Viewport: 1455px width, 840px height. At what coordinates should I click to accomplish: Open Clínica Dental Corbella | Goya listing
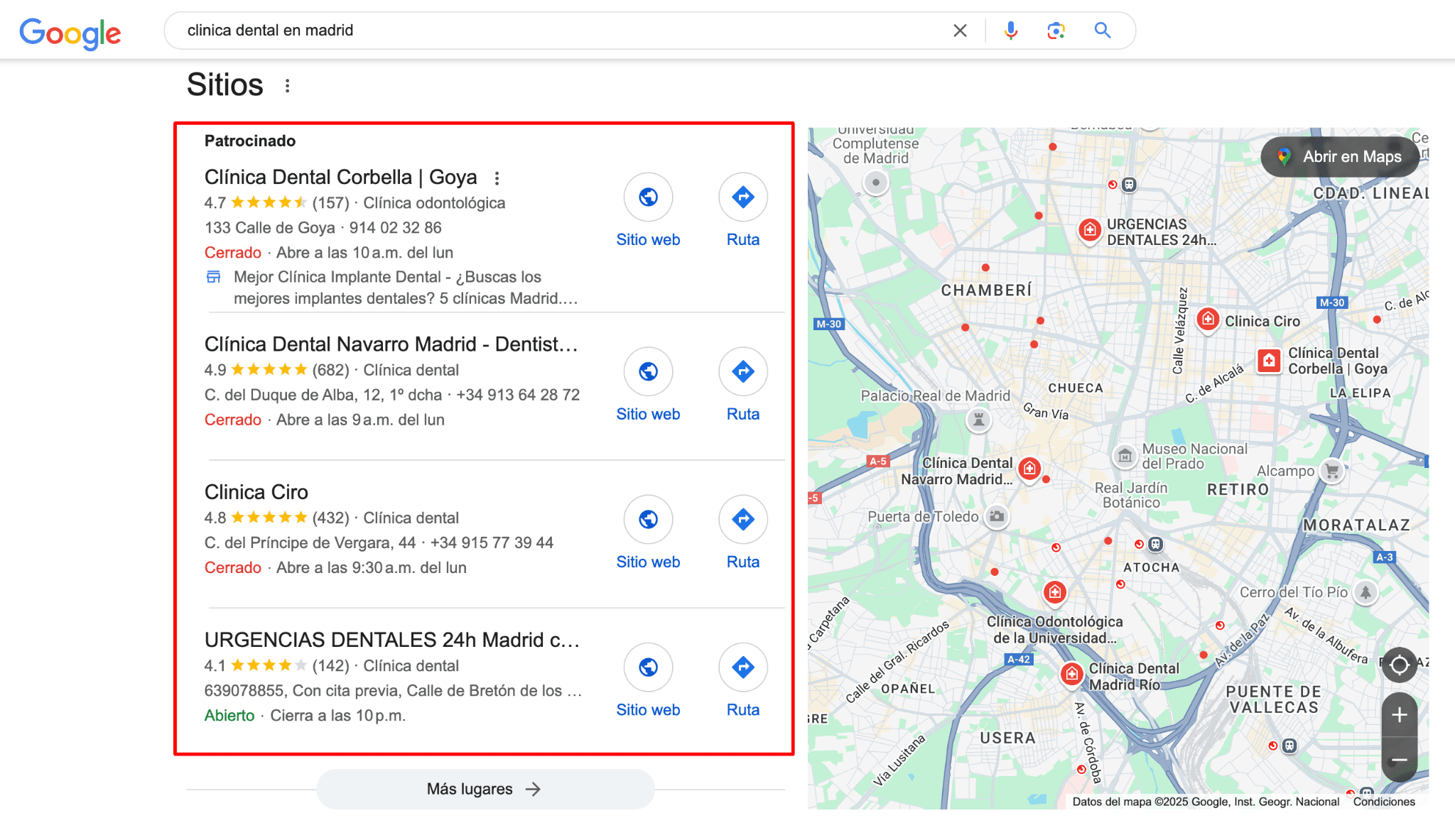coord(341,177)
